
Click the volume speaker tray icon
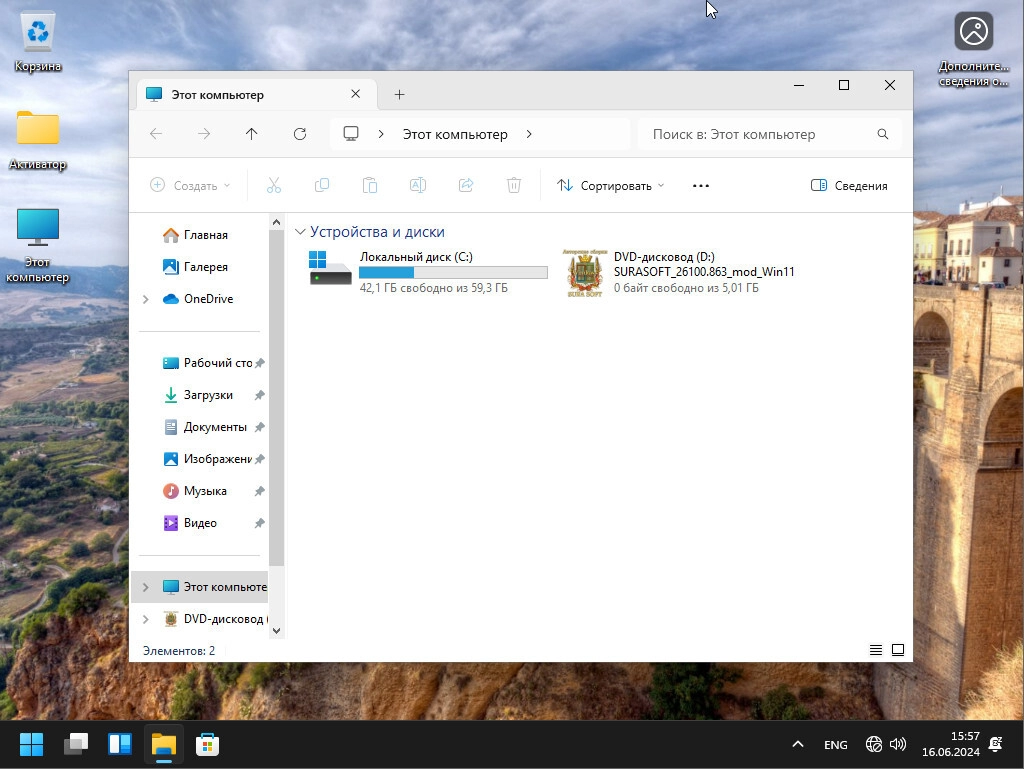(898, 744)
